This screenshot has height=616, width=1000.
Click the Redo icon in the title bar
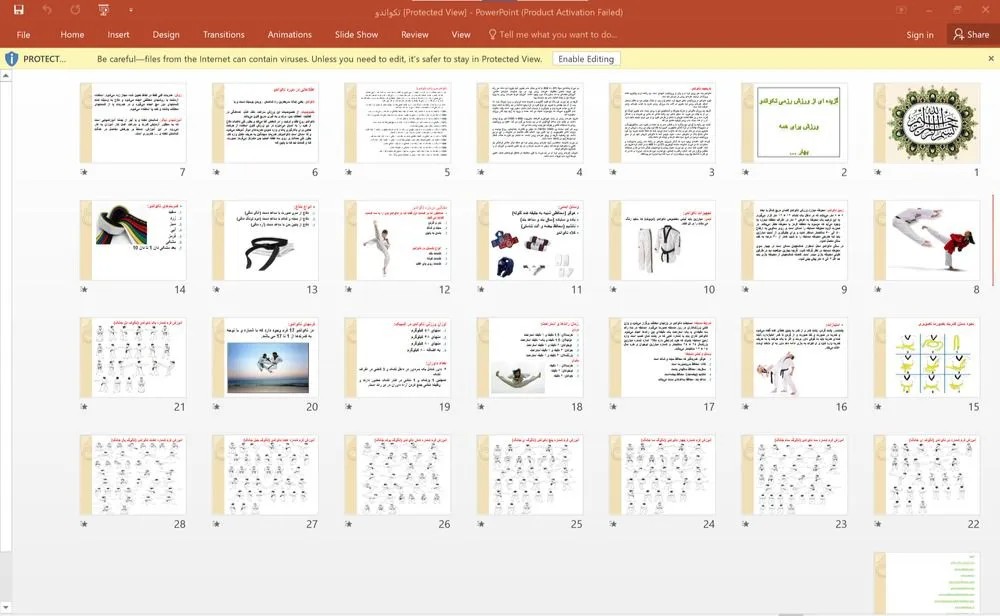pyautogui.click(x=75, y=10)
